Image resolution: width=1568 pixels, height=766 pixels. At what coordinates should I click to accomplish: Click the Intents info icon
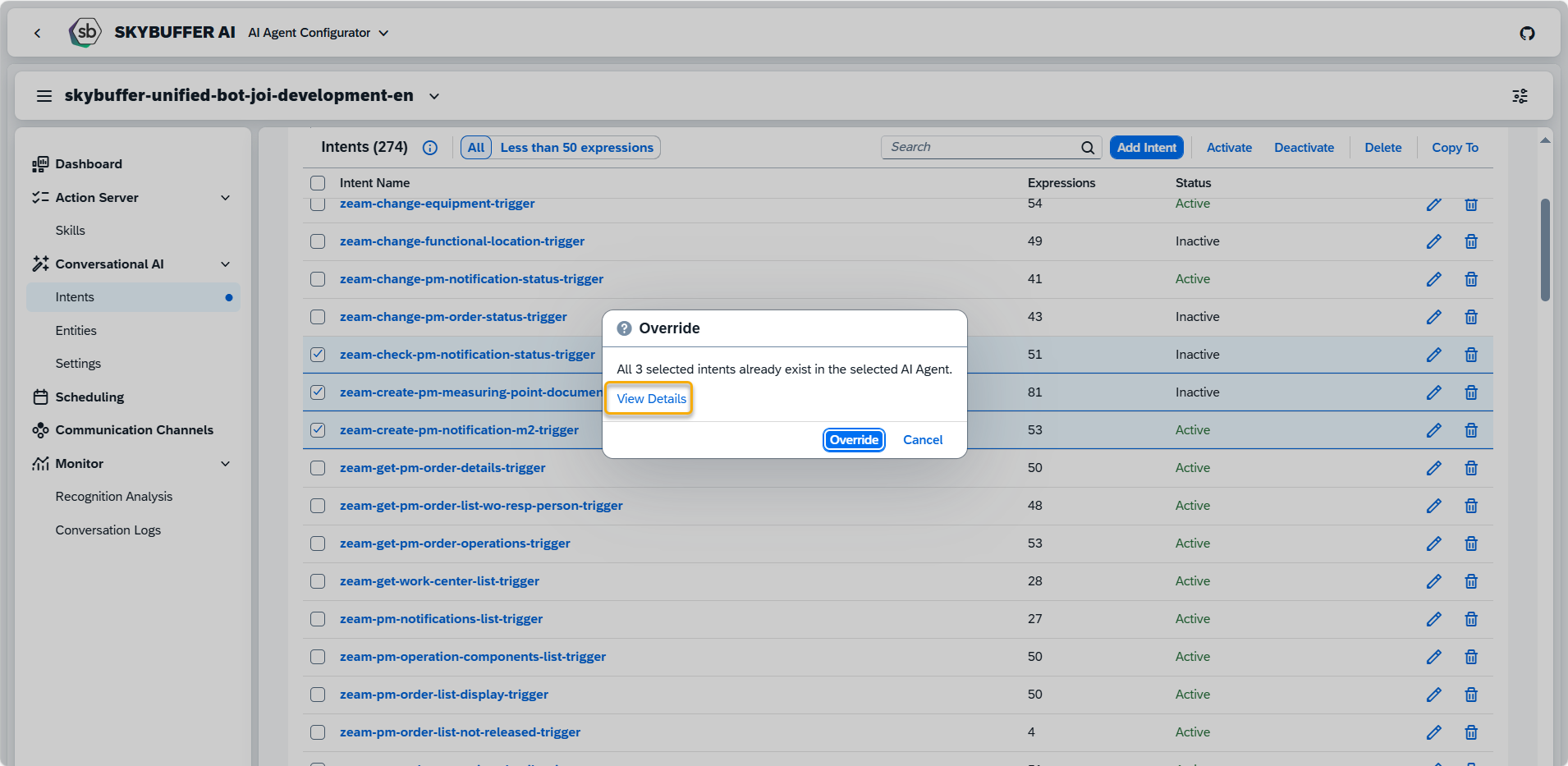pos(429,148)
